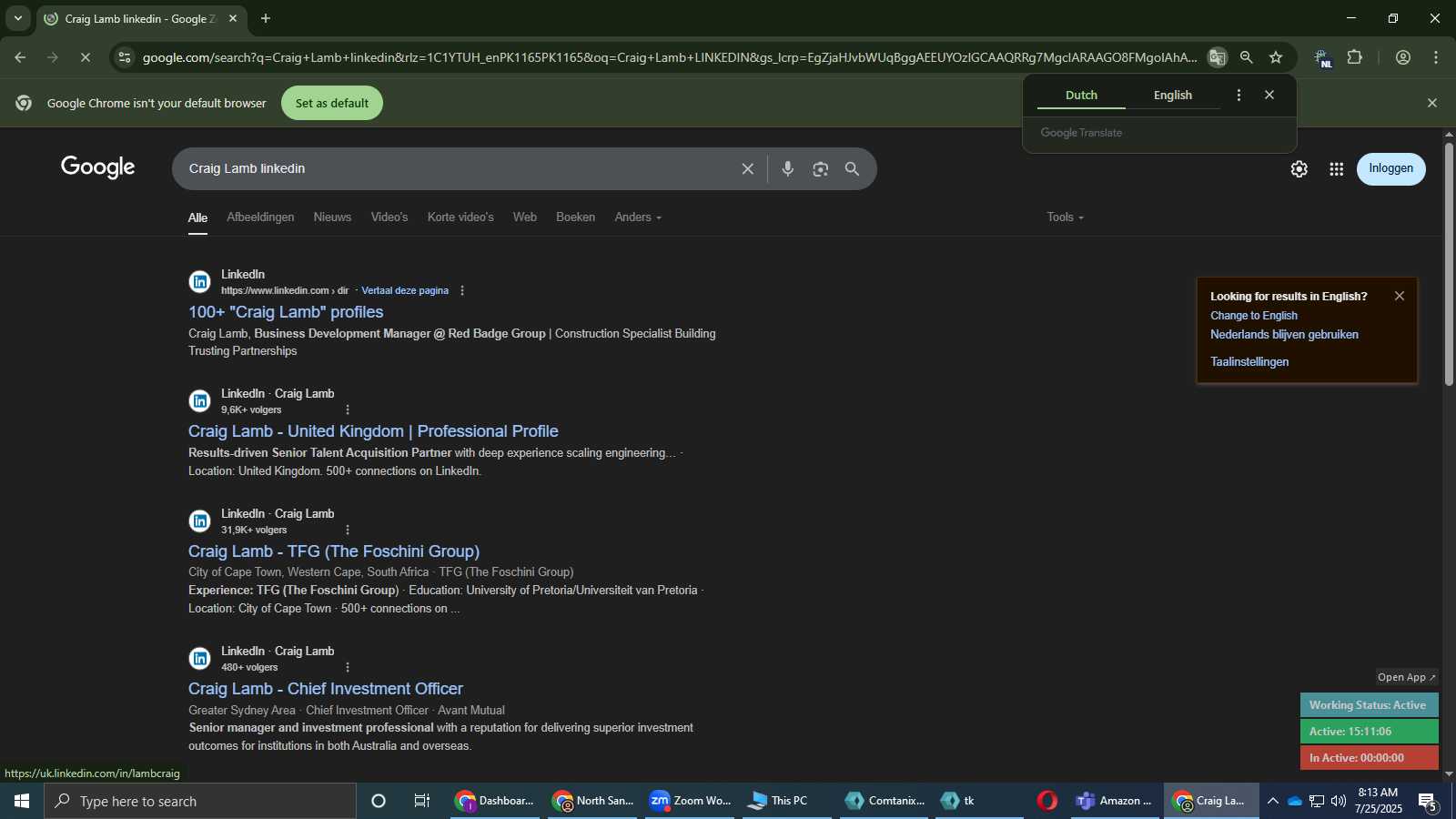The image size is (1456, 819).
Task: Click the Windows taskbar search box
Action: tap(200, 801)
